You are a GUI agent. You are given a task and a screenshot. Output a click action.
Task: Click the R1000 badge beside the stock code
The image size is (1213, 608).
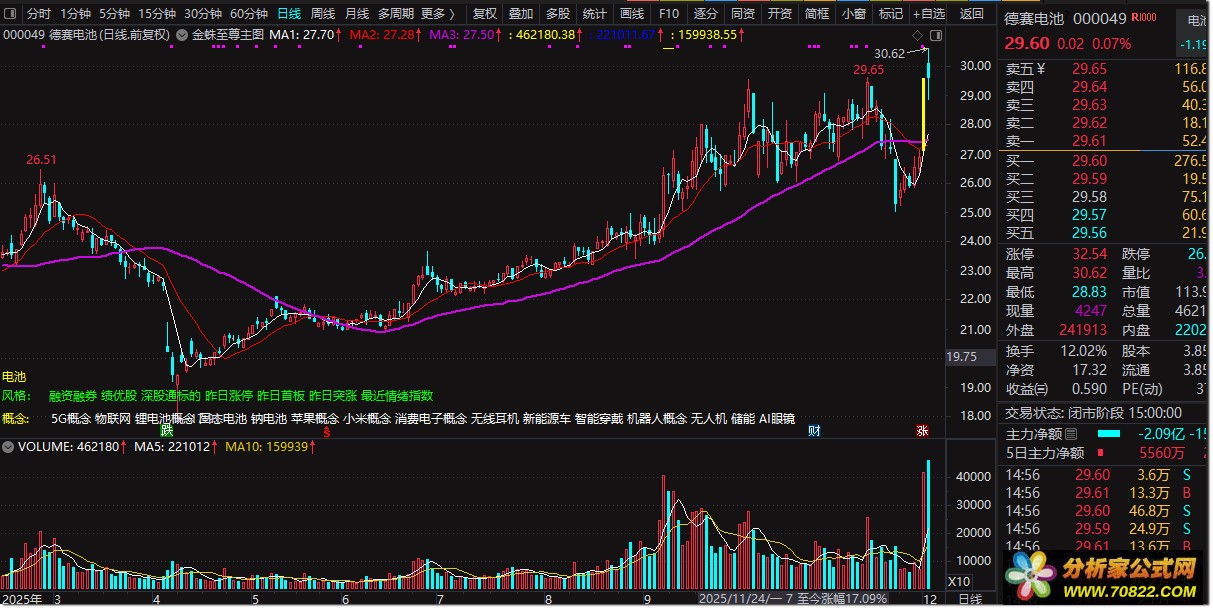(x=1144, y=17)
